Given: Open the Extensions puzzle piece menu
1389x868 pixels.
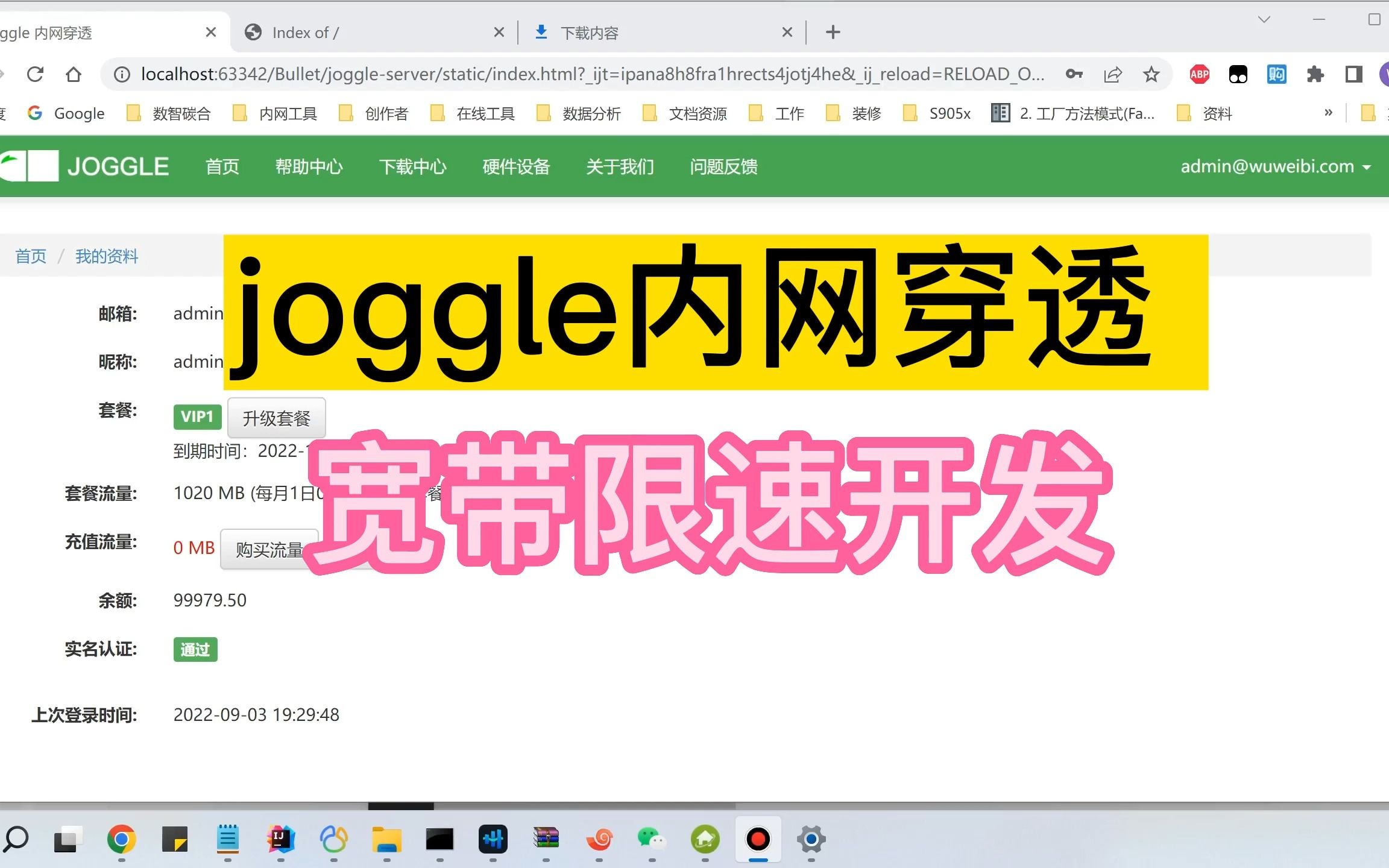Looking at the screenshot, I should tap(1315, 74).
